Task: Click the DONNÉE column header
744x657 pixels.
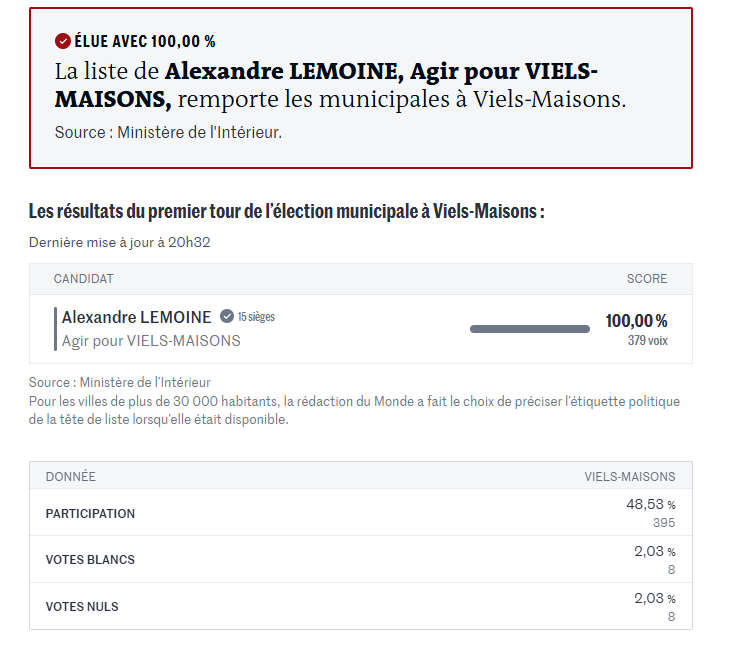Action: tap(70, 477)
